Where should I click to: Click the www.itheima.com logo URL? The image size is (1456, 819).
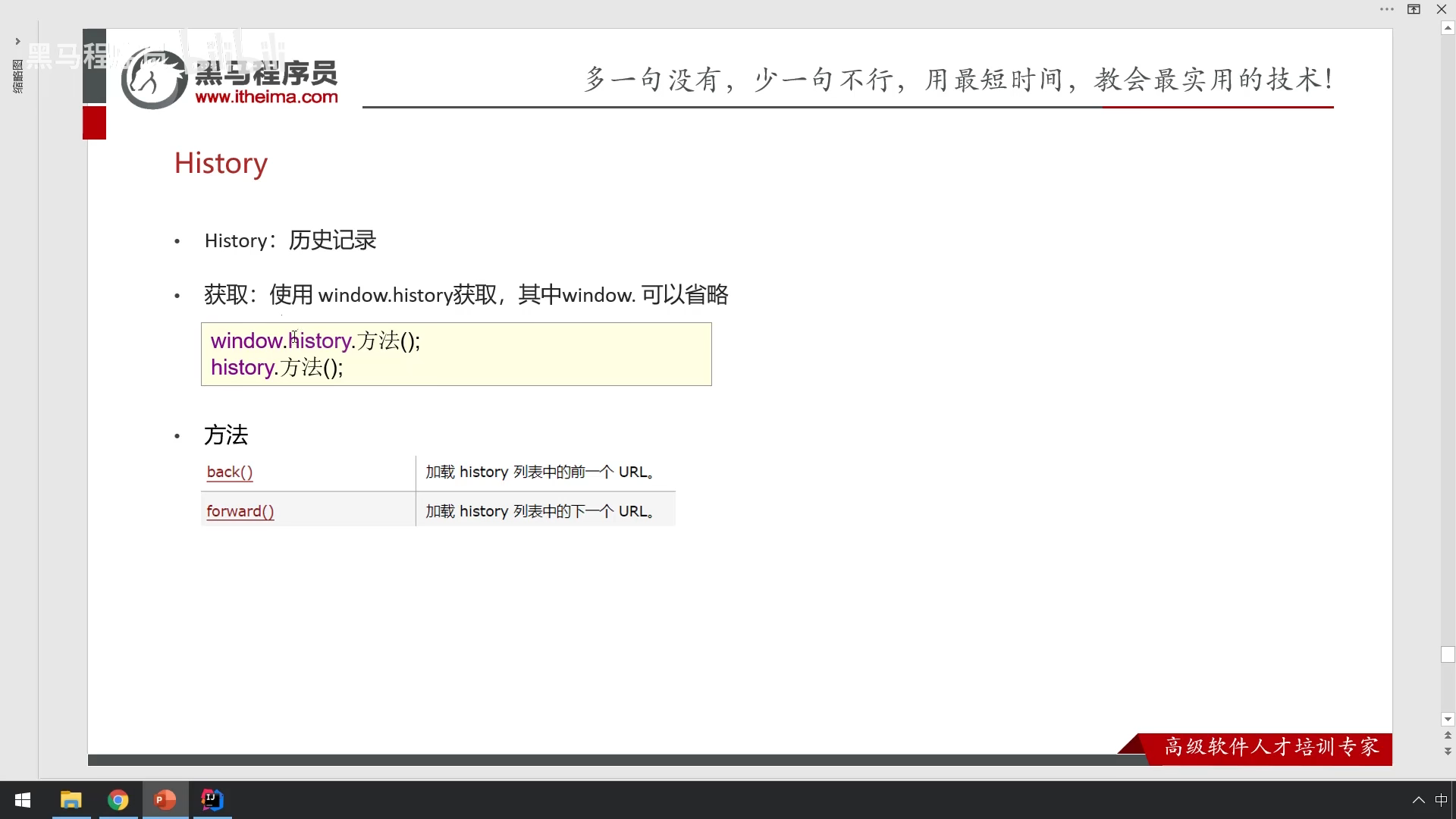coord(266,97)
